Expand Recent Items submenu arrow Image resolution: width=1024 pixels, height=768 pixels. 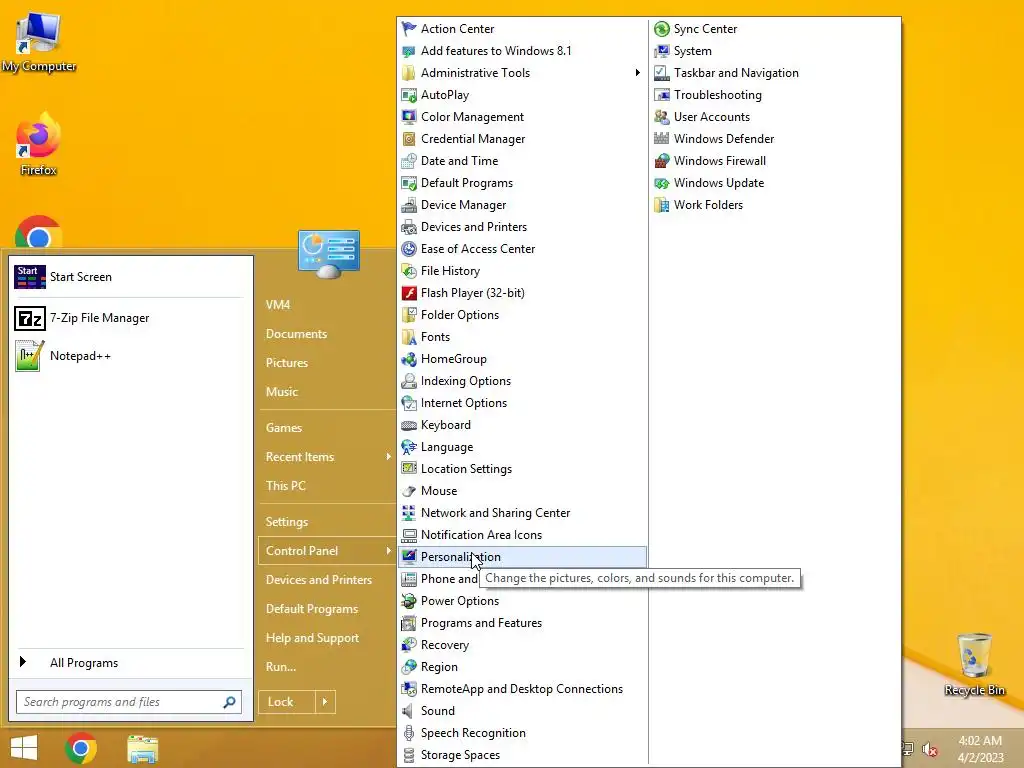pos(389,456)
